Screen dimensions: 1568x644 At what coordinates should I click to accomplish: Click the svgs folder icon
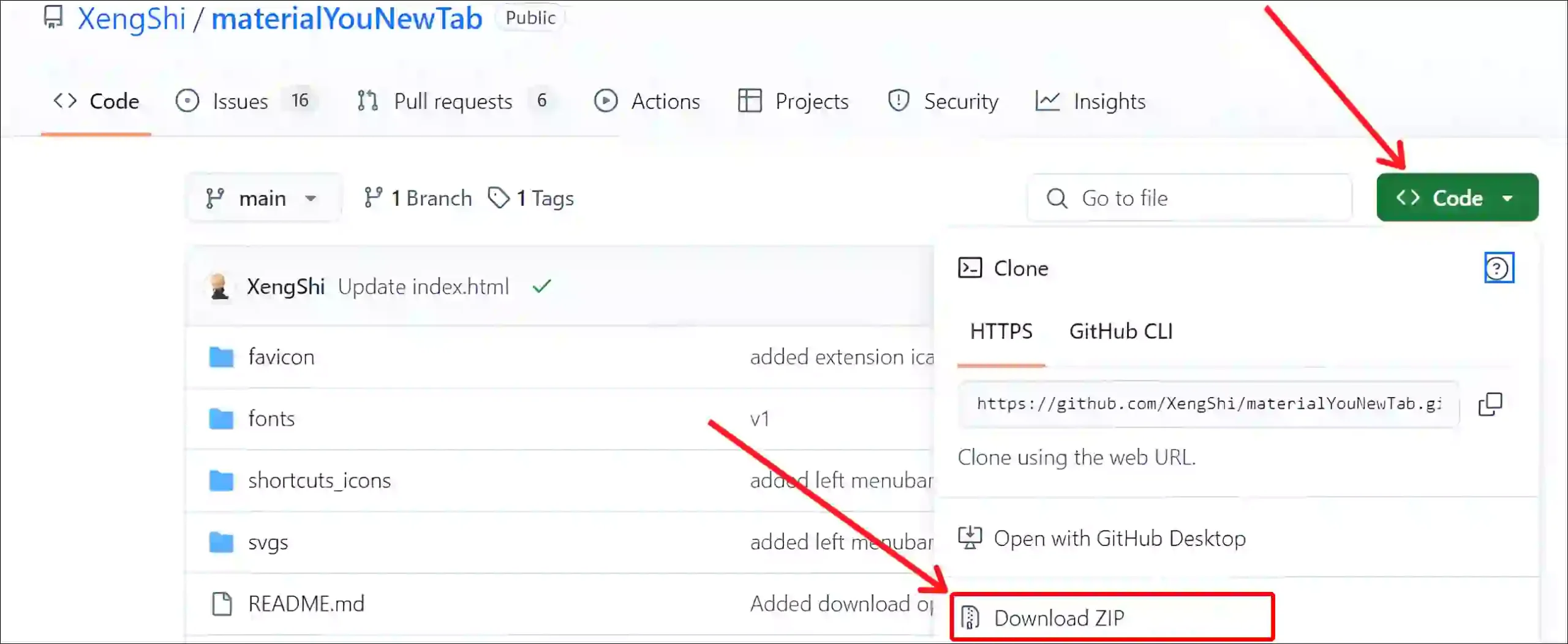point(221,542)
